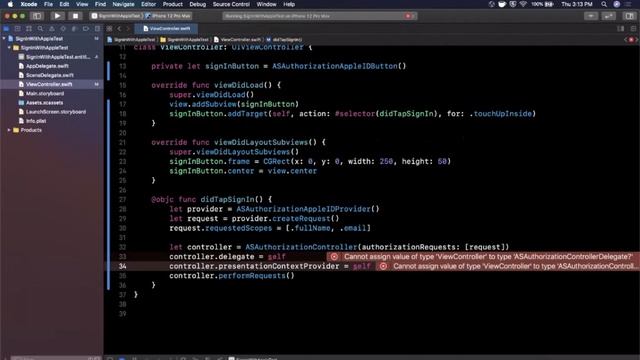Stop the running app
This screenshot has height=360, width=640.
(75, 16)
